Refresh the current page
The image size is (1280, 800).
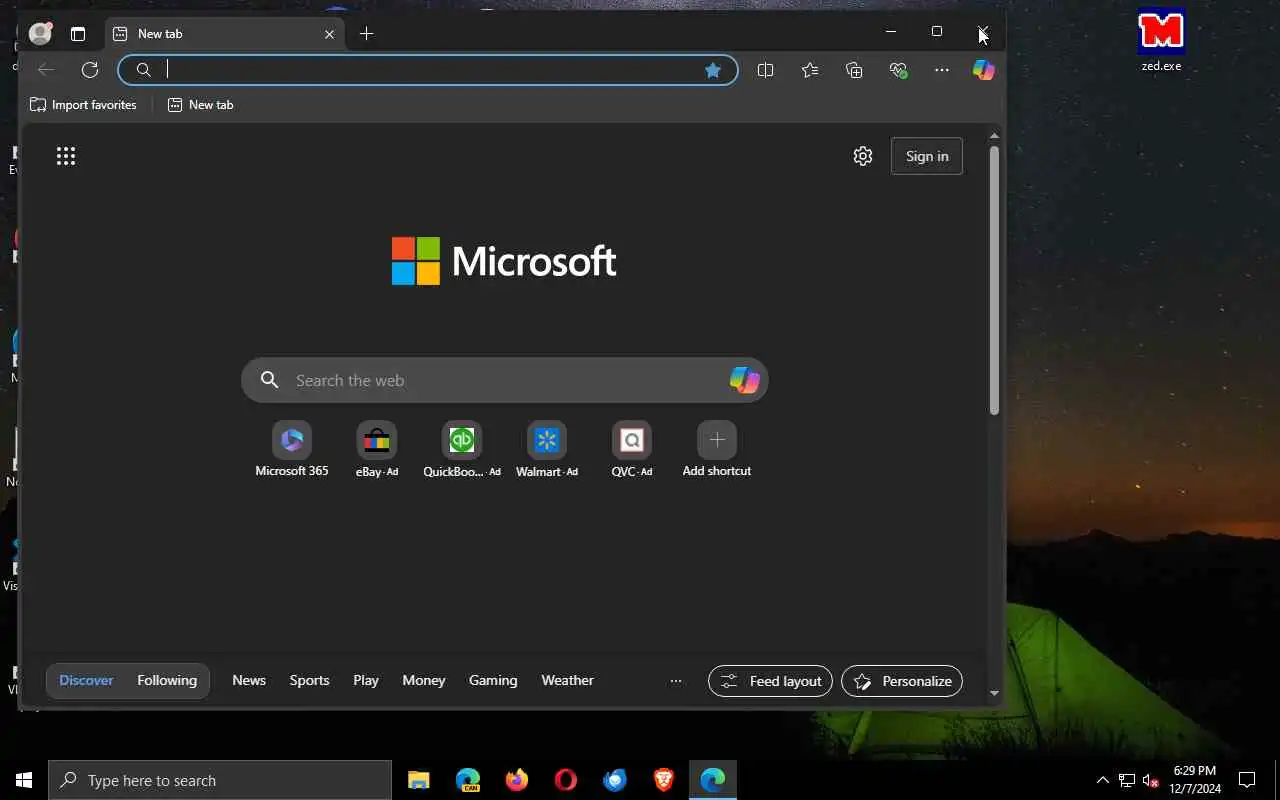[90, 69]
